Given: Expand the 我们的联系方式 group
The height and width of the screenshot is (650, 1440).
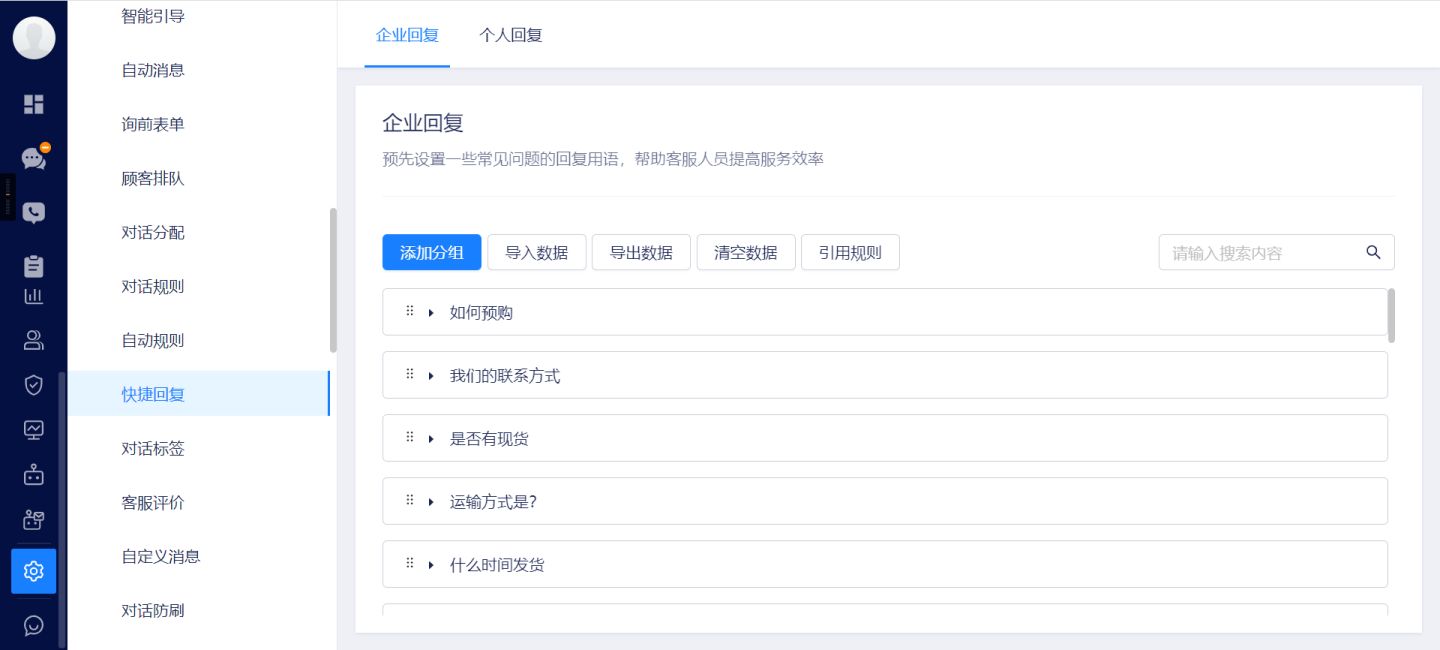Looking at the screenshot, I should (431, 375).
